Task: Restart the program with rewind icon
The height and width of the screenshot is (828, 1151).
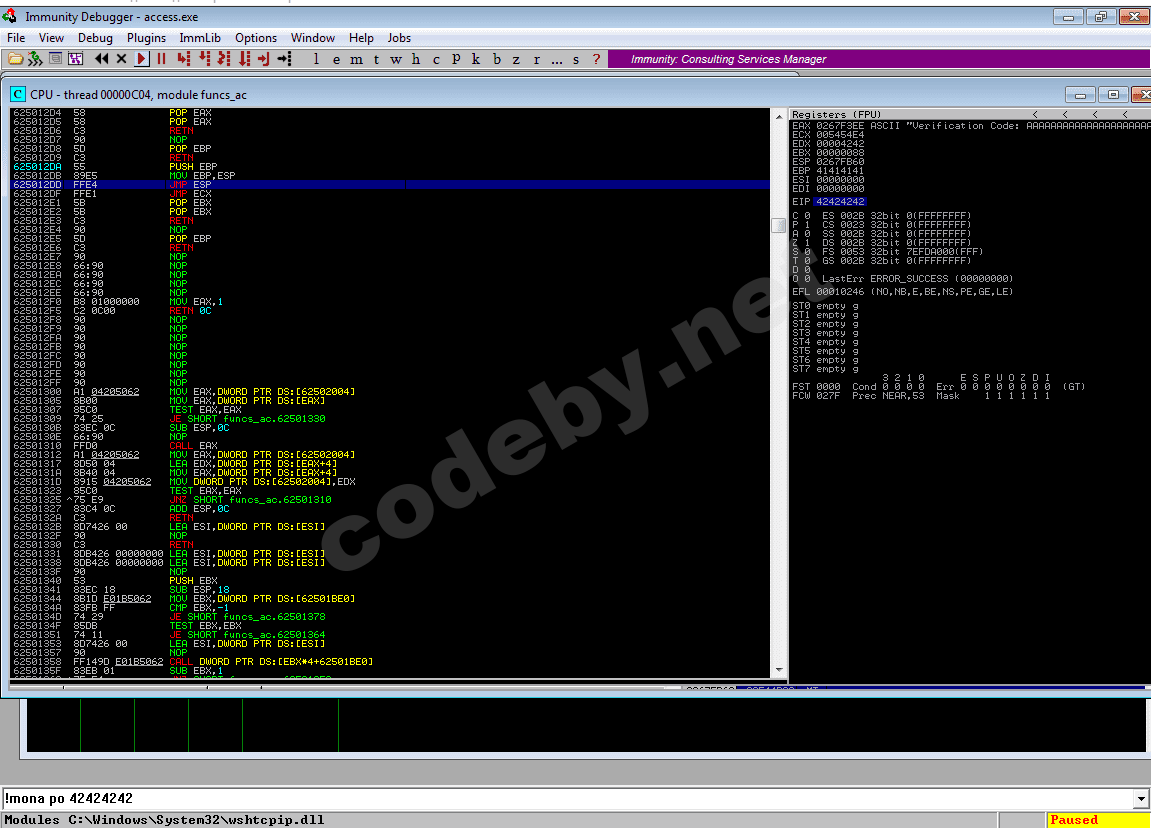Action: tap(101, 59)
